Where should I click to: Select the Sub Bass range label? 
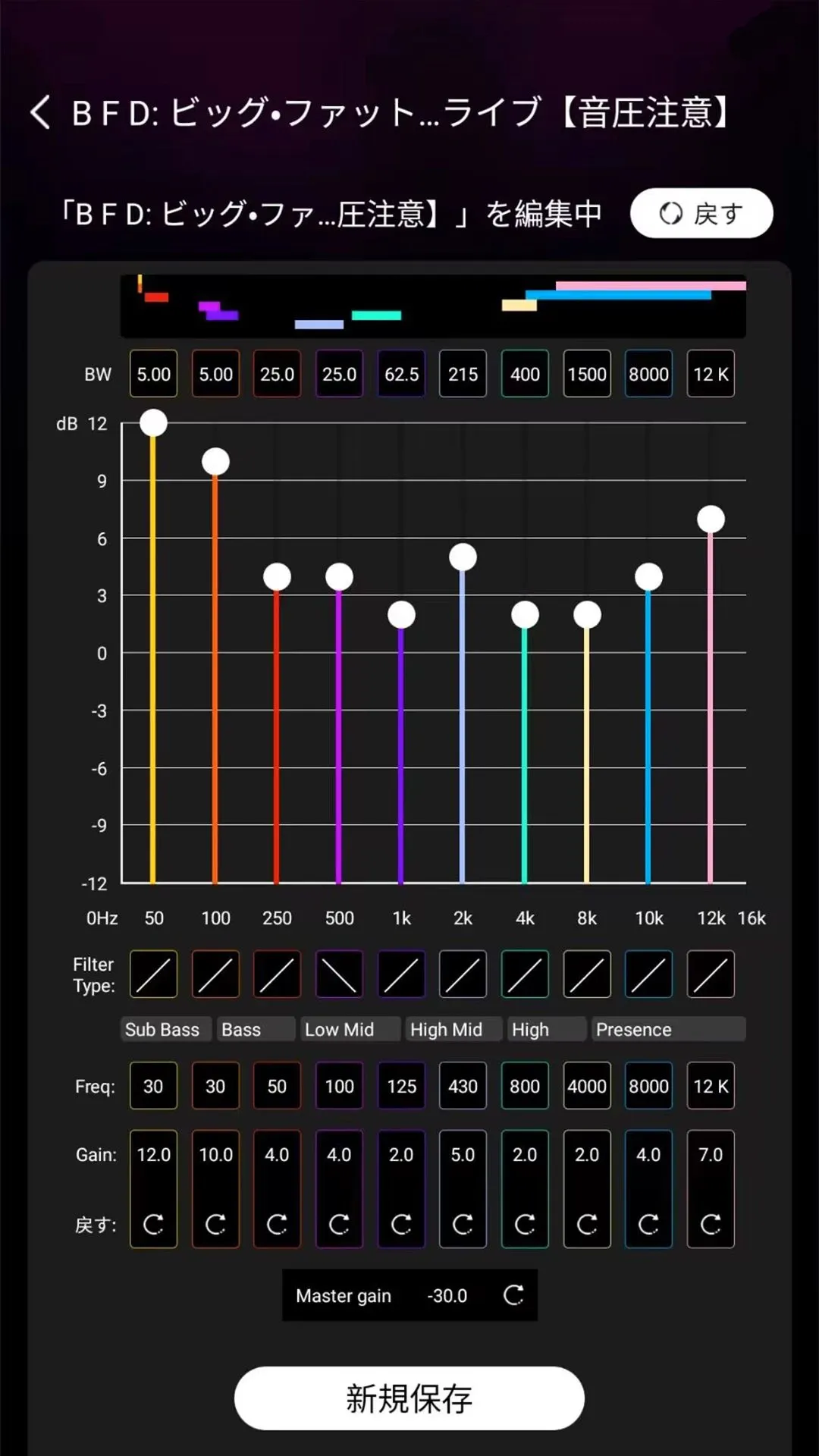[165, 1029]
